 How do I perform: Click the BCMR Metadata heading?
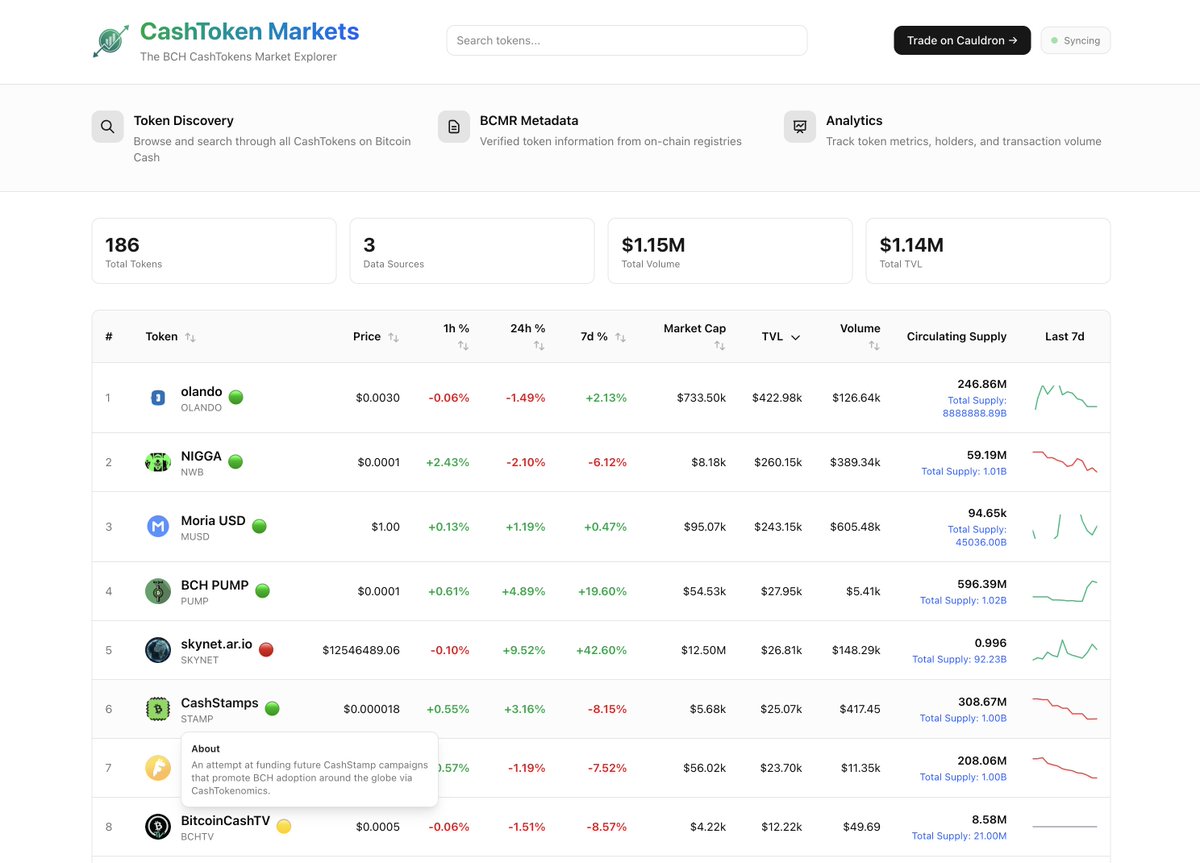pyautogui.click(x=529, y=121)
